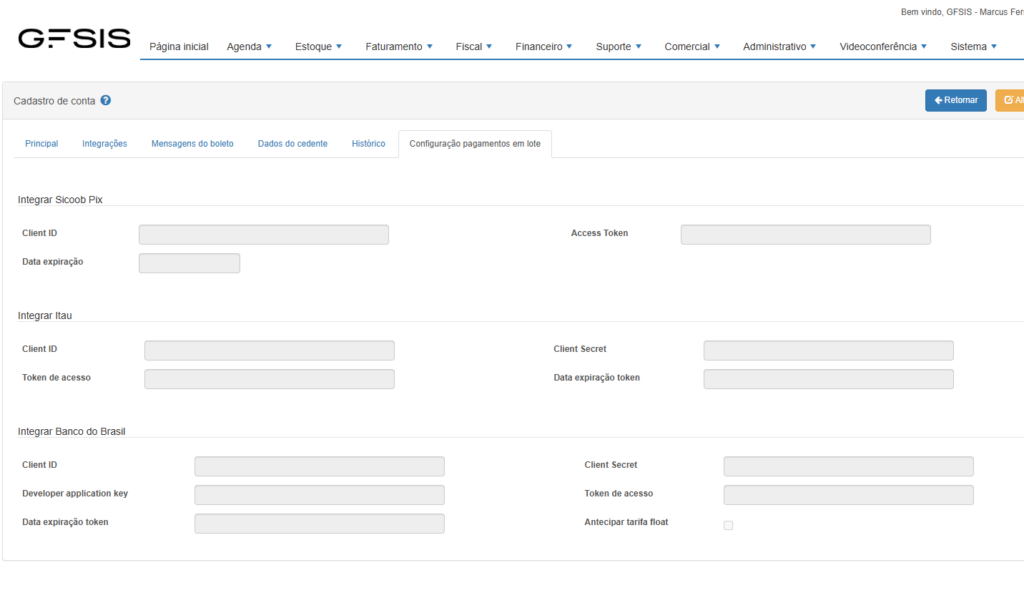The height and width of the screenshot is (598, 1024).
Task: Select the Dados do cedente tab
Action: pos(292,144)
